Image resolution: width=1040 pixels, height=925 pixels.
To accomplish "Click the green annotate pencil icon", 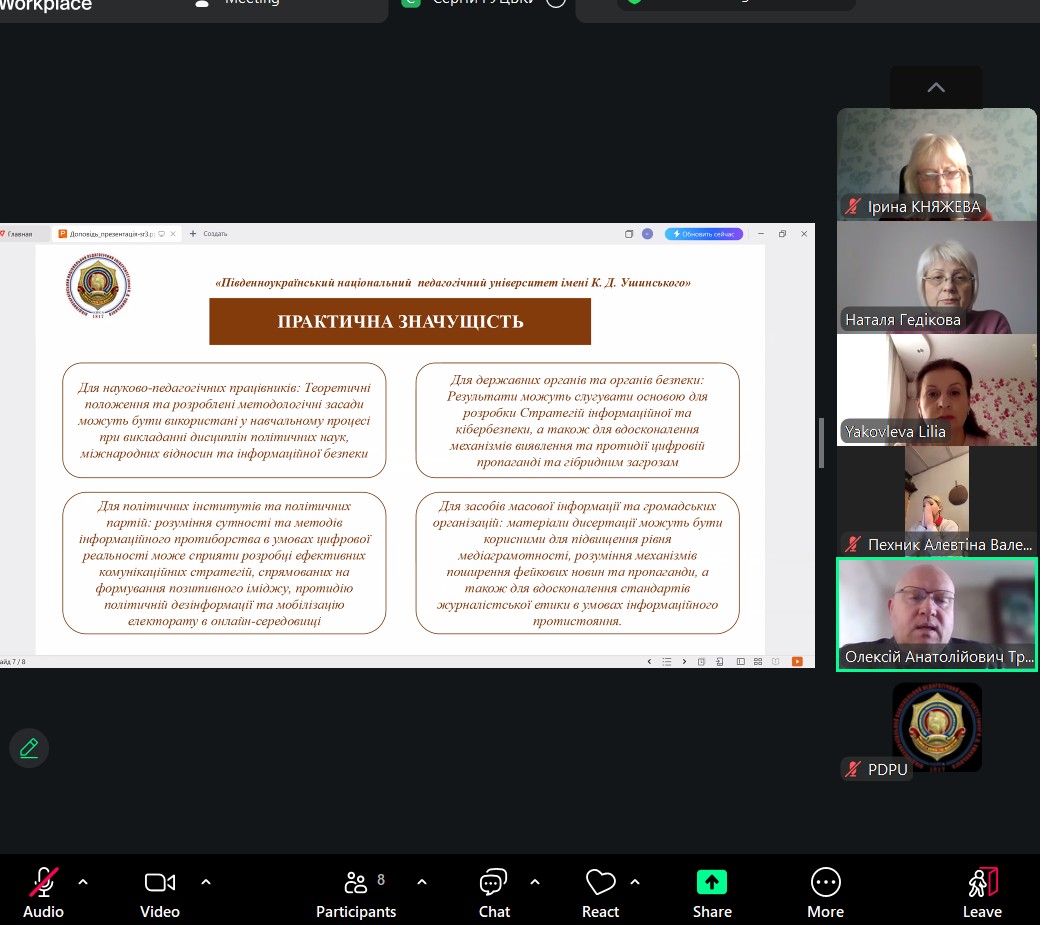I will 29,748.
